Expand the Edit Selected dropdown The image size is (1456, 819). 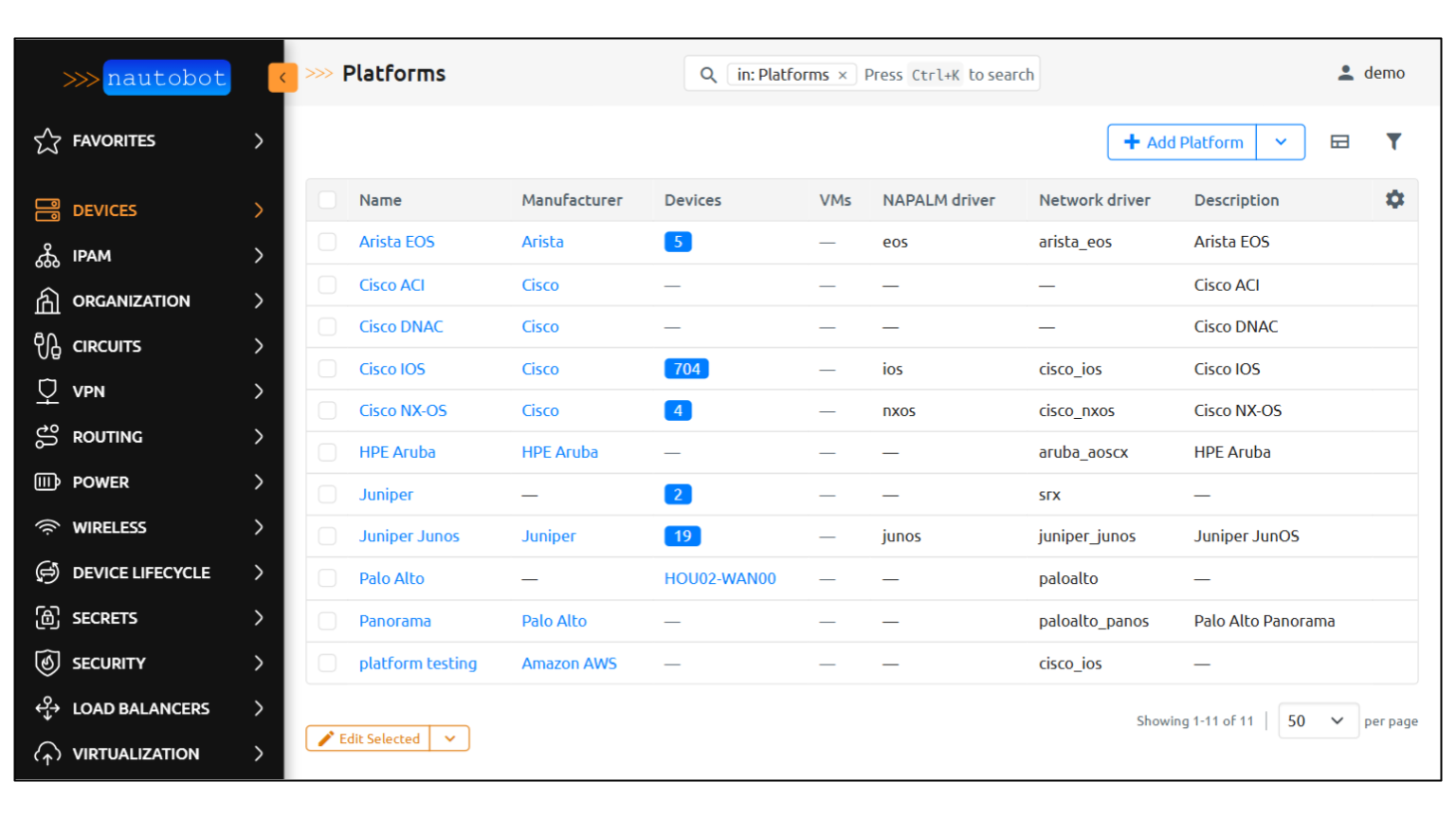click(450, 737)
